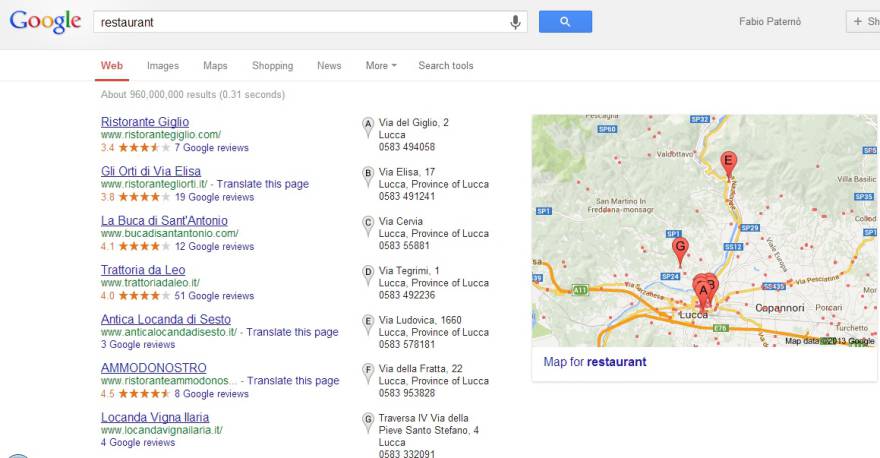Click the phone number 0583 494058
Image resolution: width=880 pixels, height=458 pixels.
click(407, 147)
